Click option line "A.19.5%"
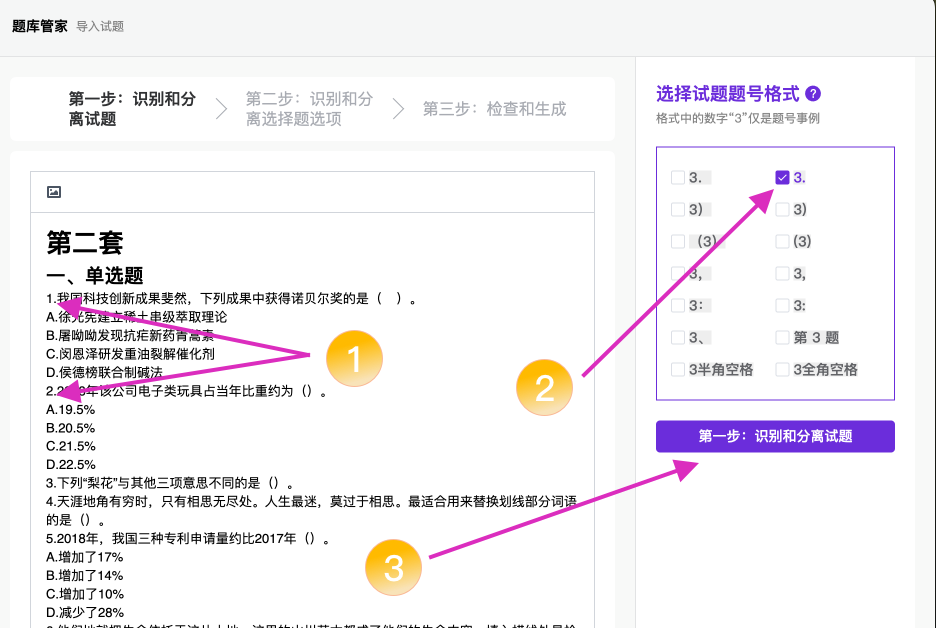 pos(70,410)
